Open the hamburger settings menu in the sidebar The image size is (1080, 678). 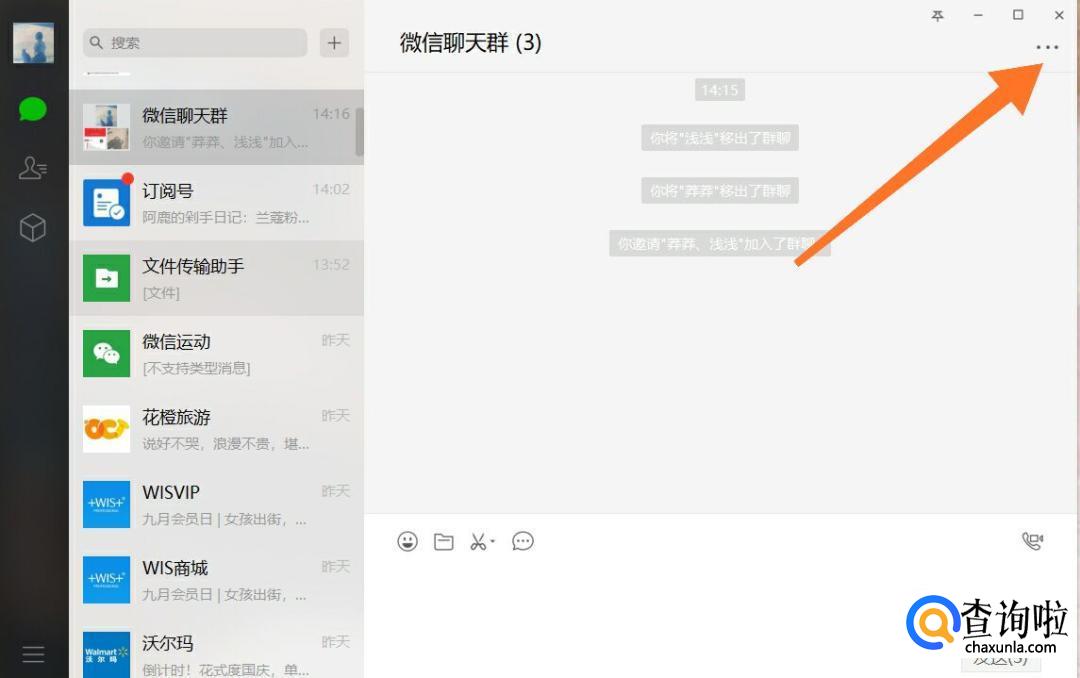[x=33, y=654]
